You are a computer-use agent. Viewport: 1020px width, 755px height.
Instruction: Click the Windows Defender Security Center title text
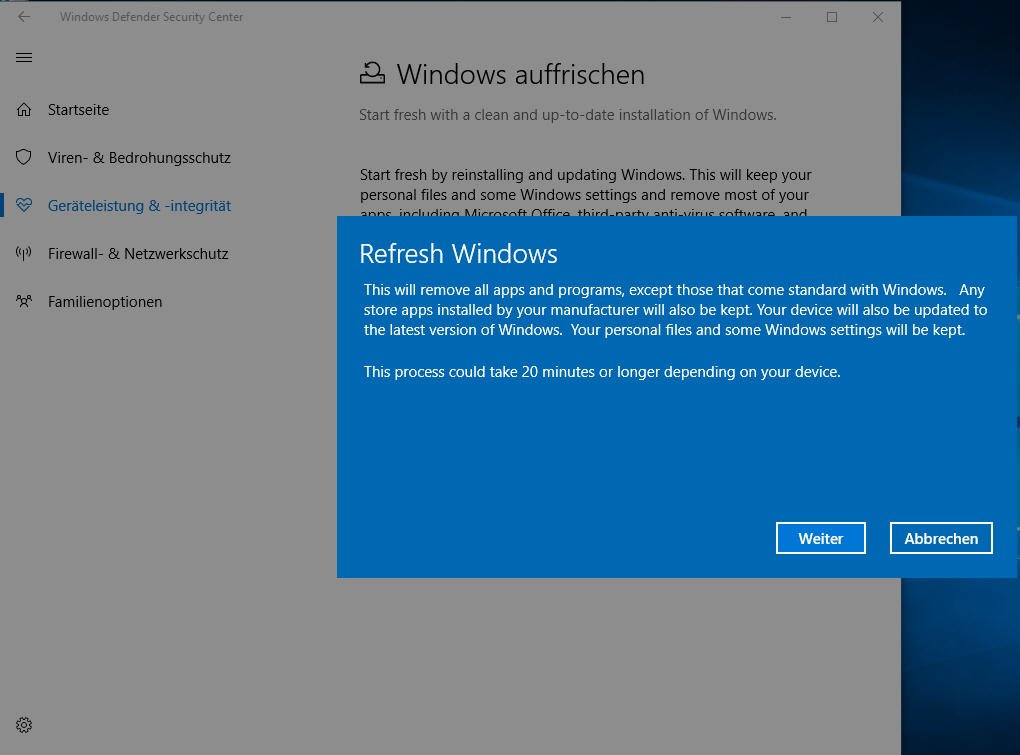pos(151,17)
